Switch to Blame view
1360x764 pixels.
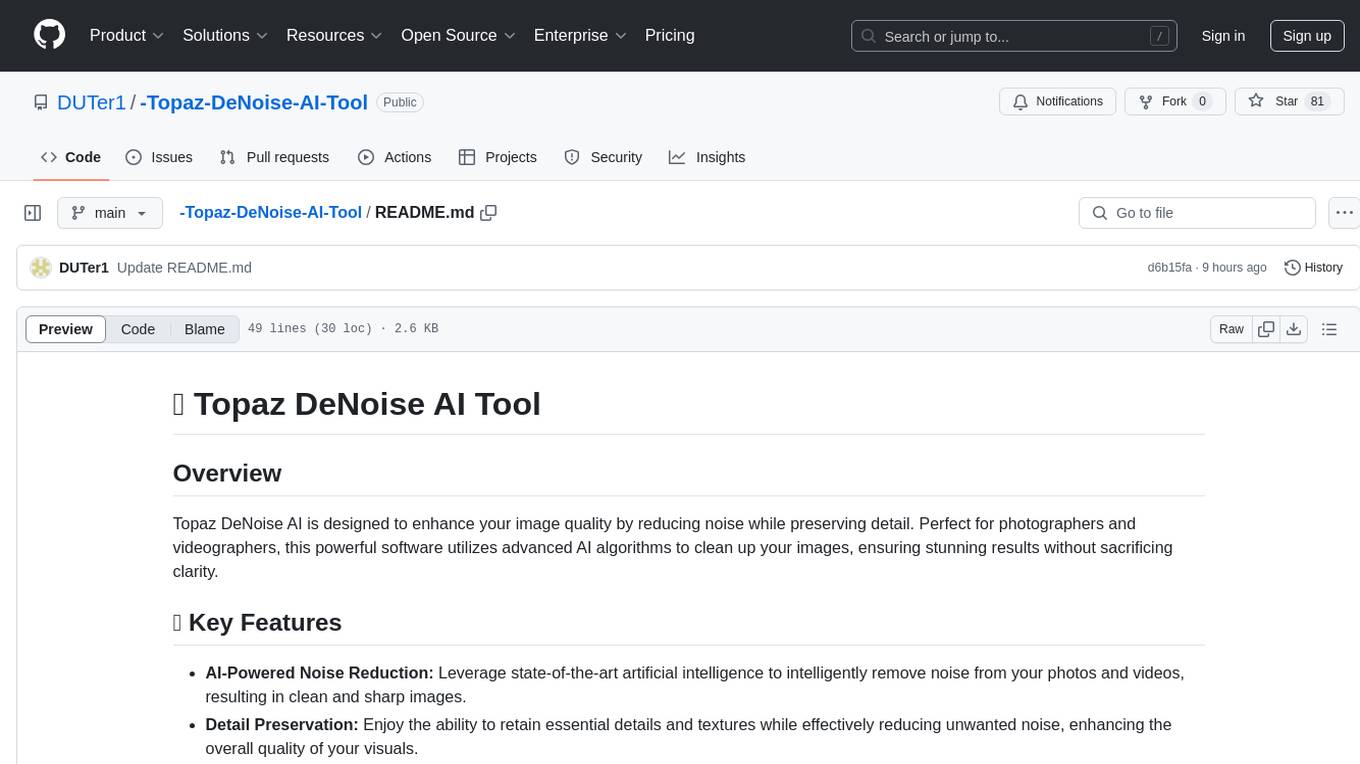[x=205, y=329]
